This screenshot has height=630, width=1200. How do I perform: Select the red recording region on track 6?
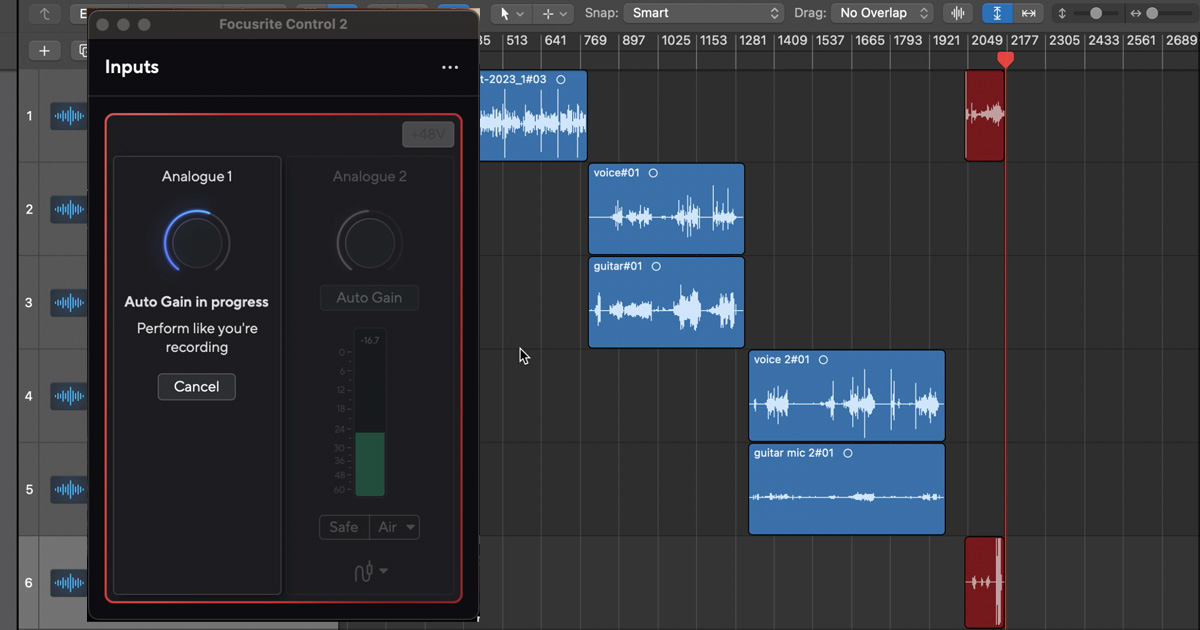984,583
